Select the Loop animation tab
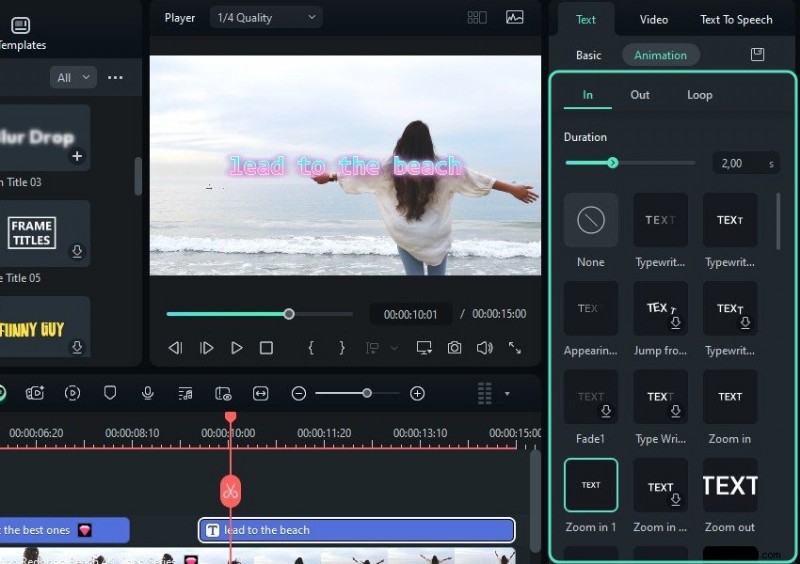 699,95
